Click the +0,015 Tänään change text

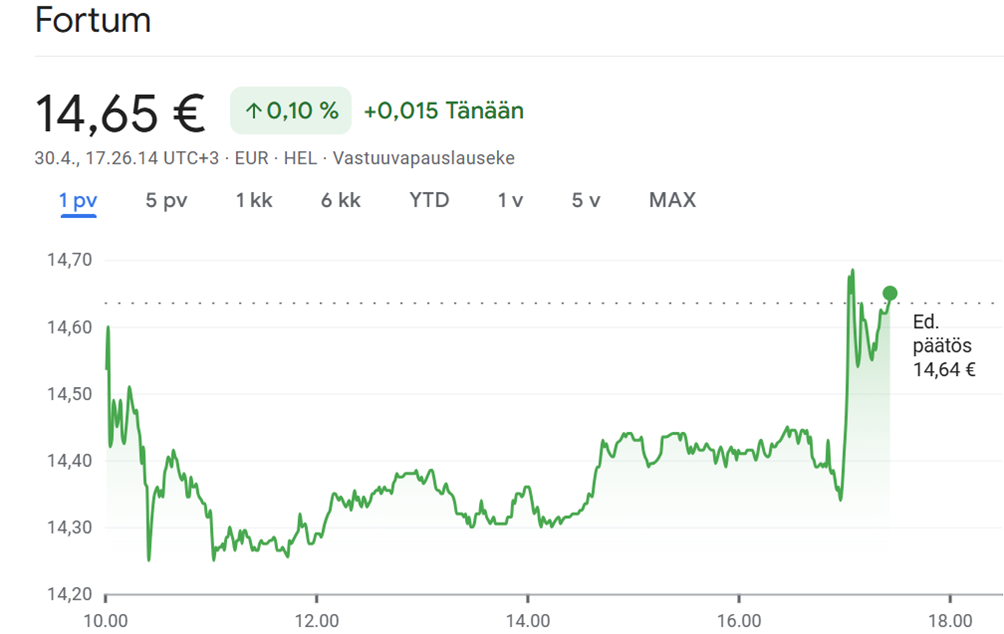(x=444, y=111)
